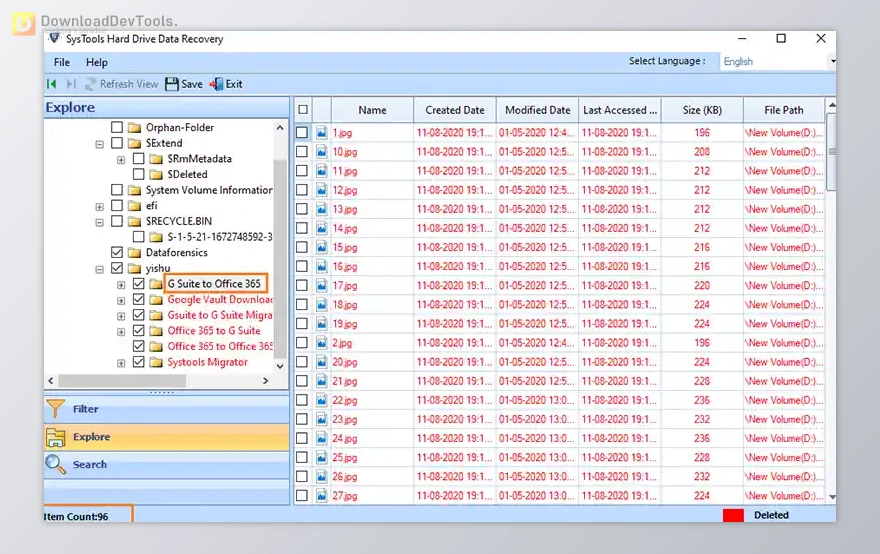
Task: Click the folder icon of Google Vault Download
Action: pyautogui.click(x=156, y=300)
